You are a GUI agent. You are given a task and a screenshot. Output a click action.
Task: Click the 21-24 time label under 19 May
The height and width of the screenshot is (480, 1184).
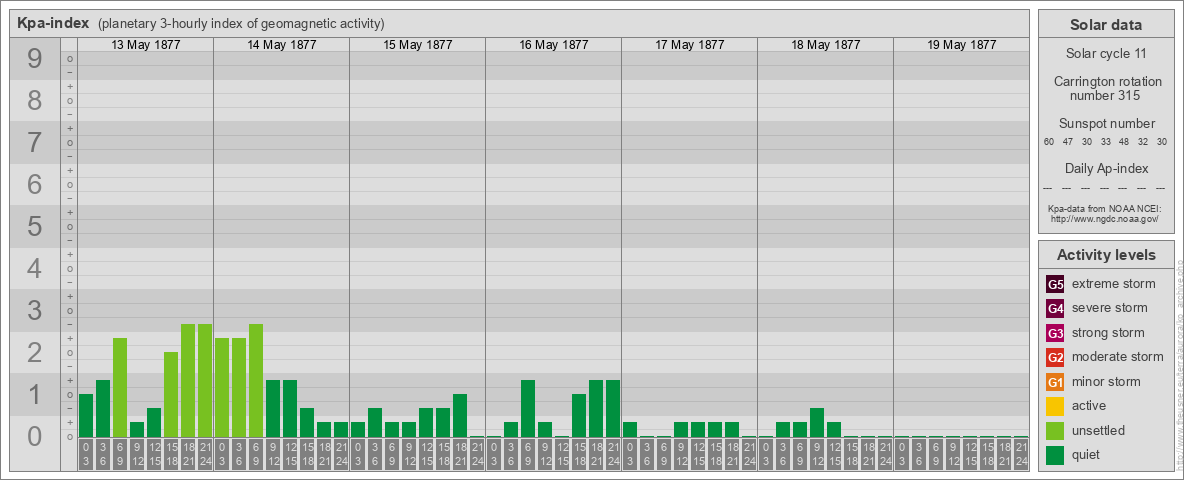1020,454
